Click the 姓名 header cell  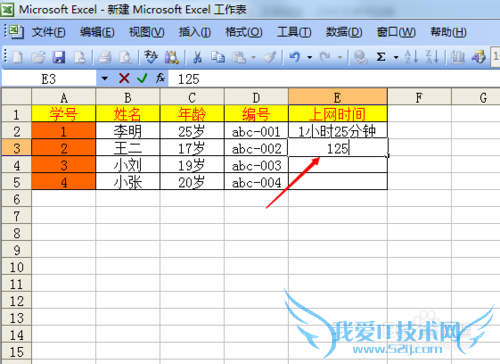128,114
